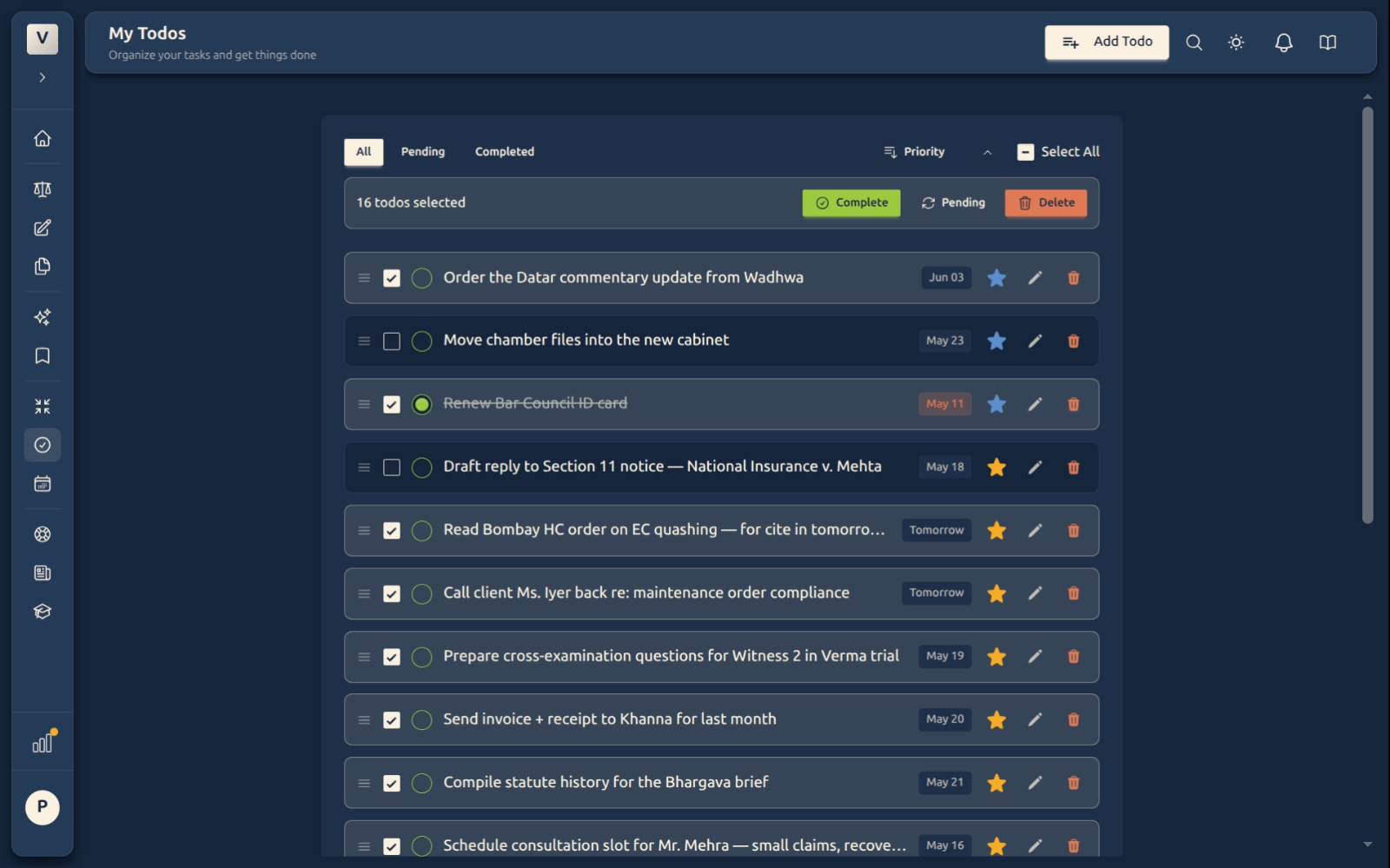The width and height of the screenshot is (1390, 868).
Task: Open the graduation cap sidebar icon
Action: (42, 612)
